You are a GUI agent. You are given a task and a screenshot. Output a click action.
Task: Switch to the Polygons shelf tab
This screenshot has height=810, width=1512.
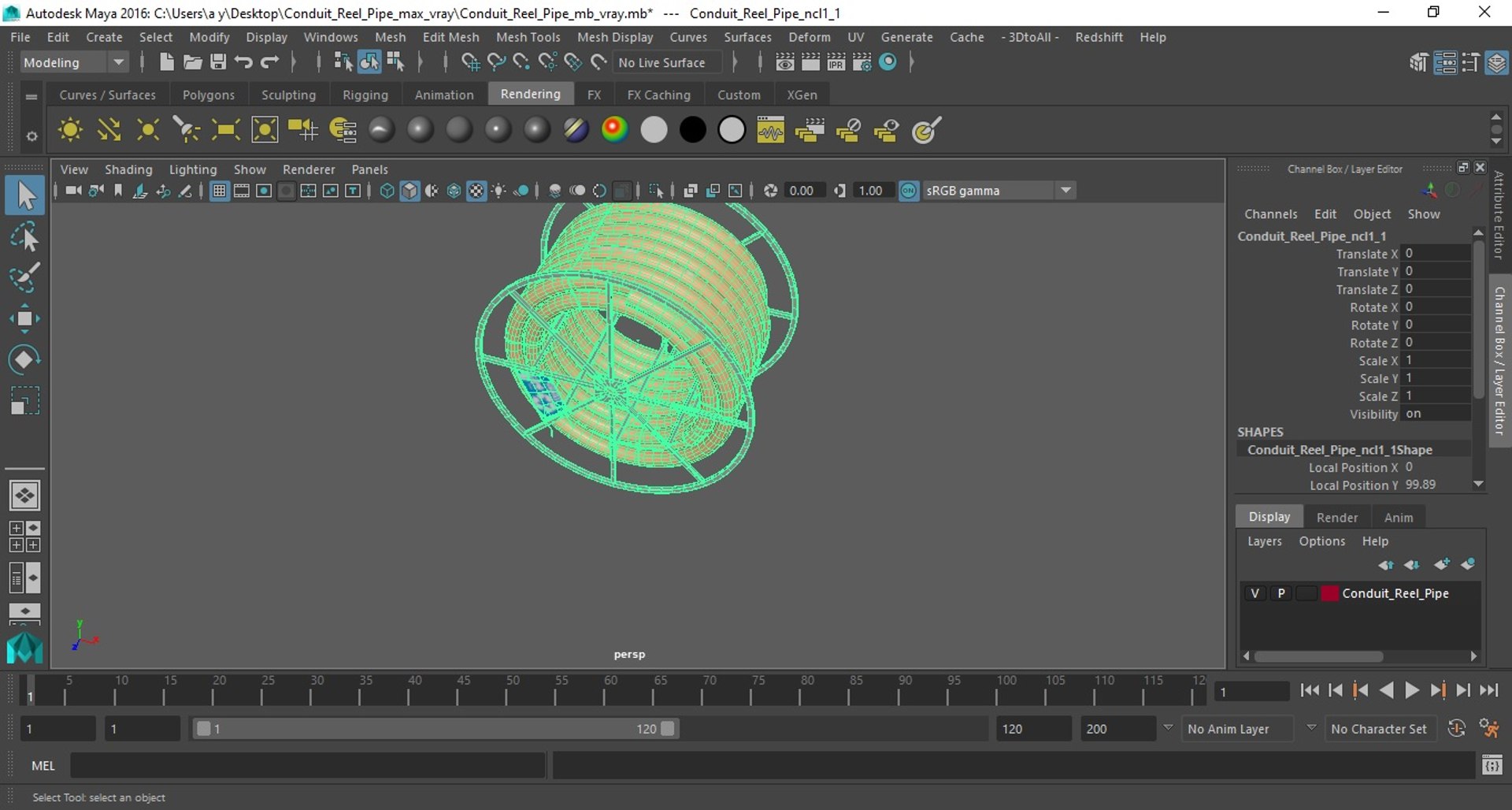click(x=208, y=95)
